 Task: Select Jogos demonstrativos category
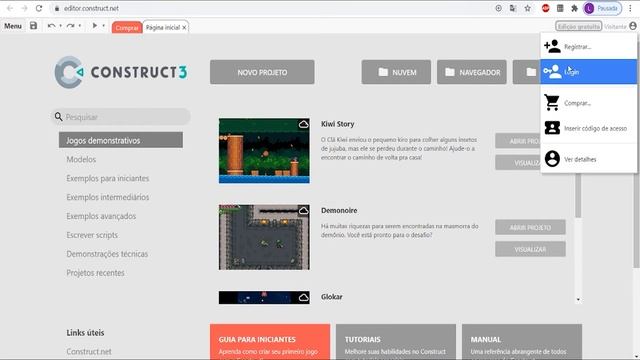point(121,140)
